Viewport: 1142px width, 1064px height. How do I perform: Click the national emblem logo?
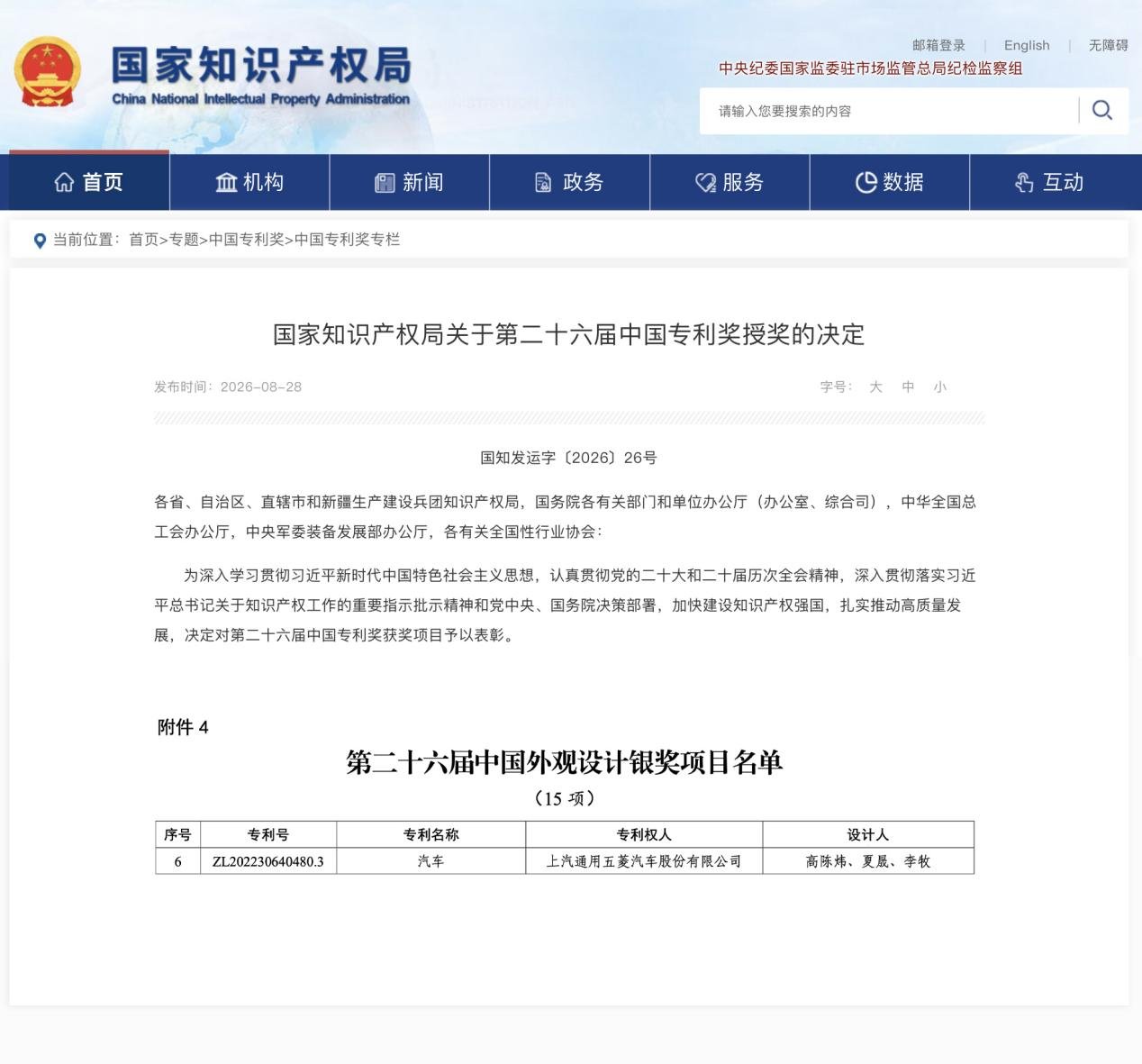coord(47,72)
